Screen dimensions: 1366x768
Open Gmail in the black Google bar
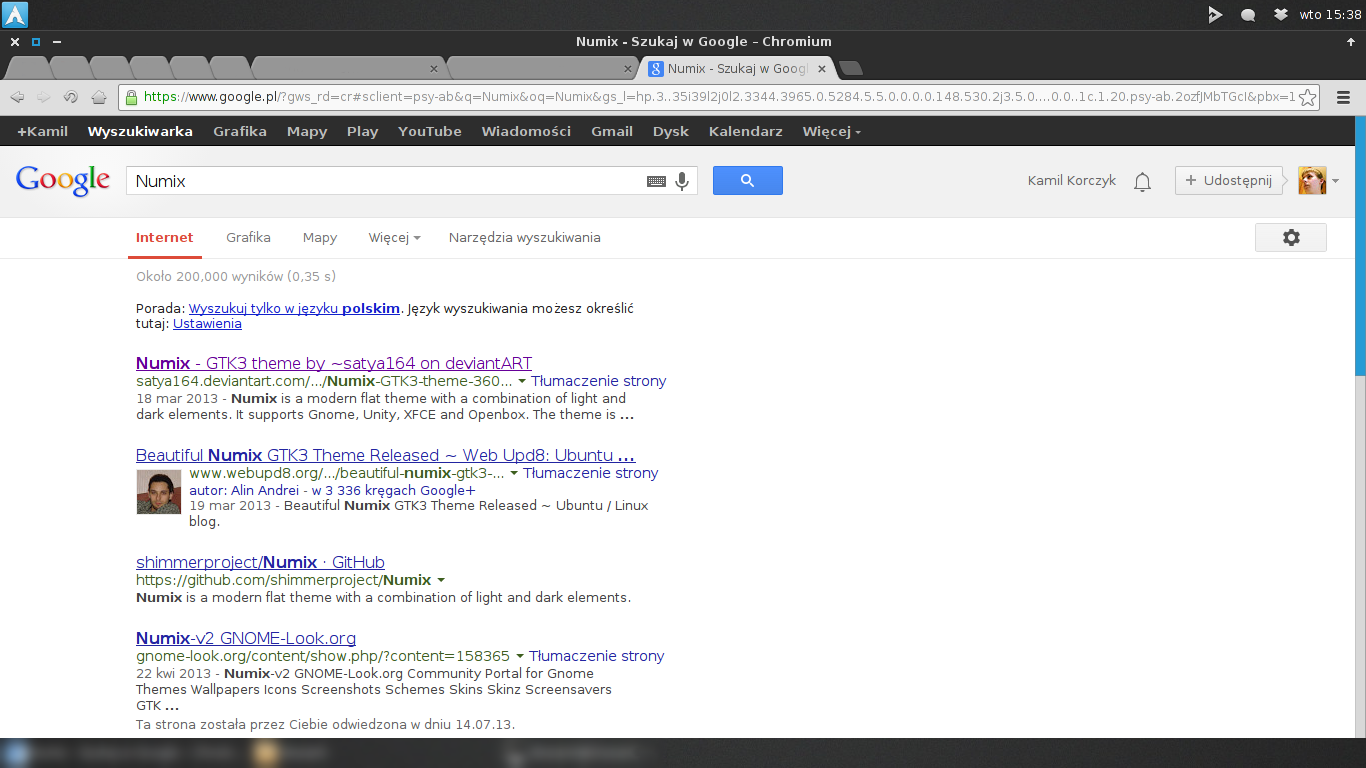click(x=612, y=131)
